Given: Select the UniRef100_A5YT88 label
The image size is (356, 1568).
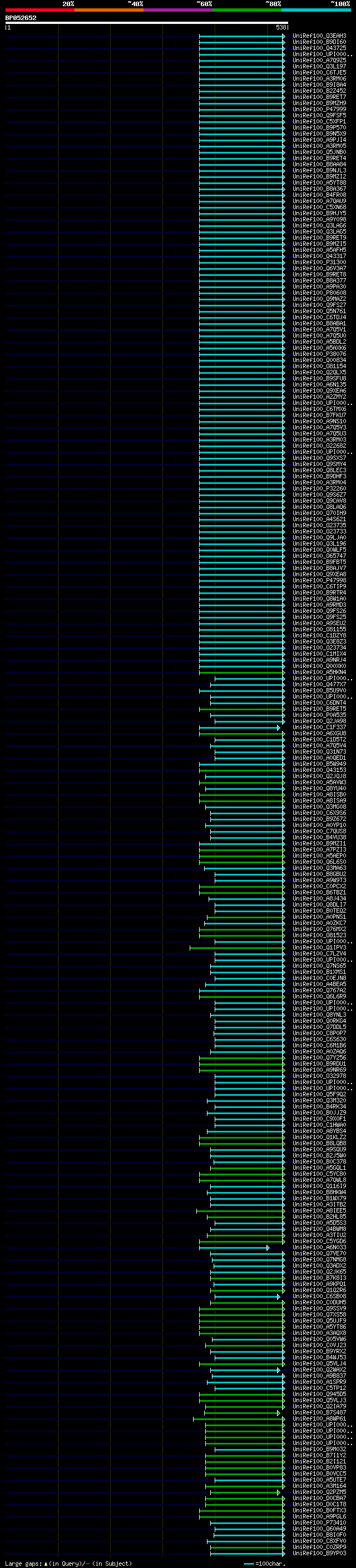Looking at the screenshot, I should coord(319,182).
